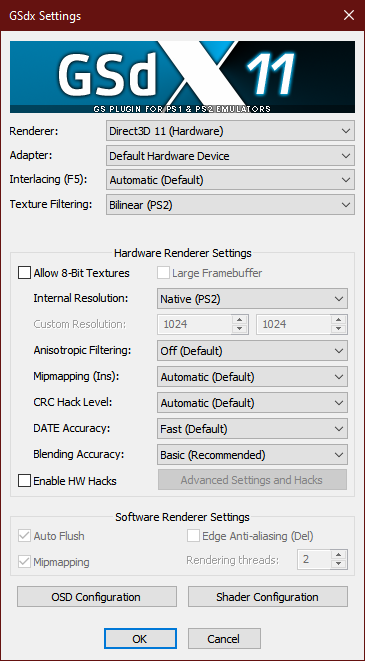Open the Mipmapping (Ins) dropdown

pos(252,377)
